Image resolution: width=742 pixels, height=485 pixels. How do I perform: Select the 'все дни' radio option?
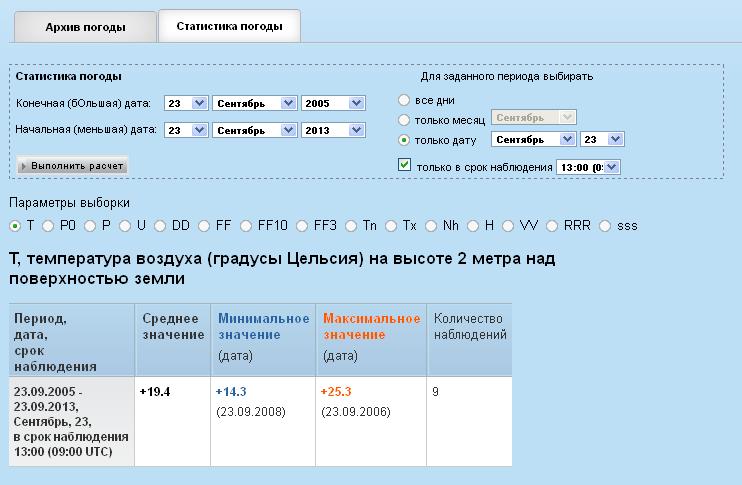(x=404, y=100)
